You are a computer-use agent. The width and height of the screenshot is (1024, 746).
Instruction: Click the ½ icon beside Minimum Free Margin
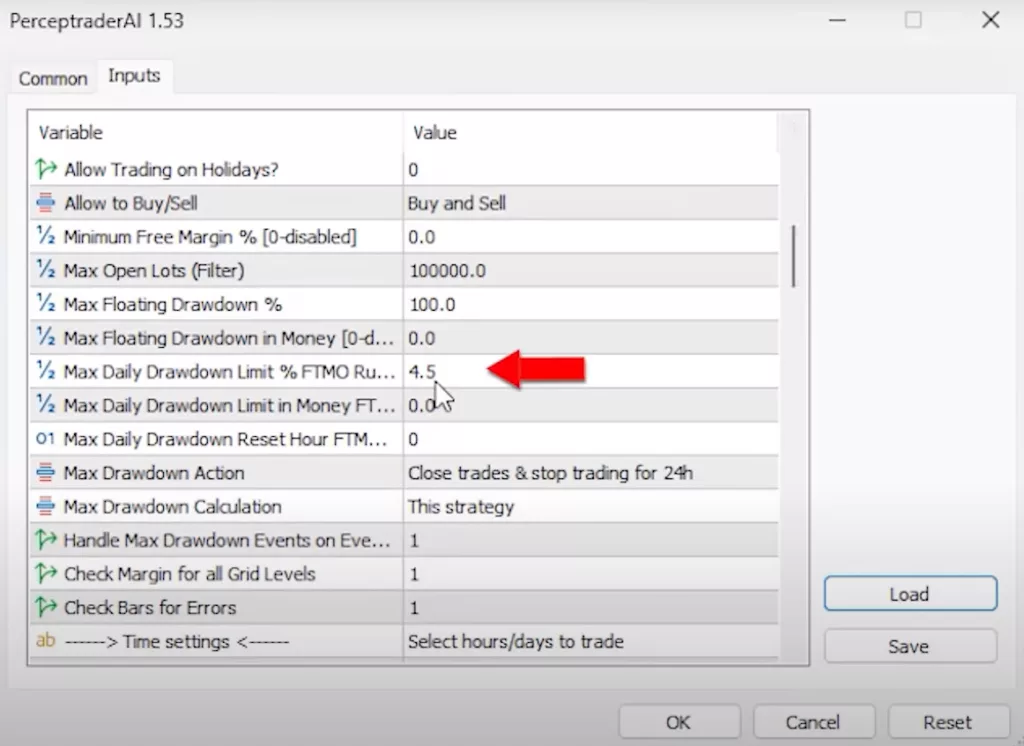pyautogui.click(x=46, y=237)
